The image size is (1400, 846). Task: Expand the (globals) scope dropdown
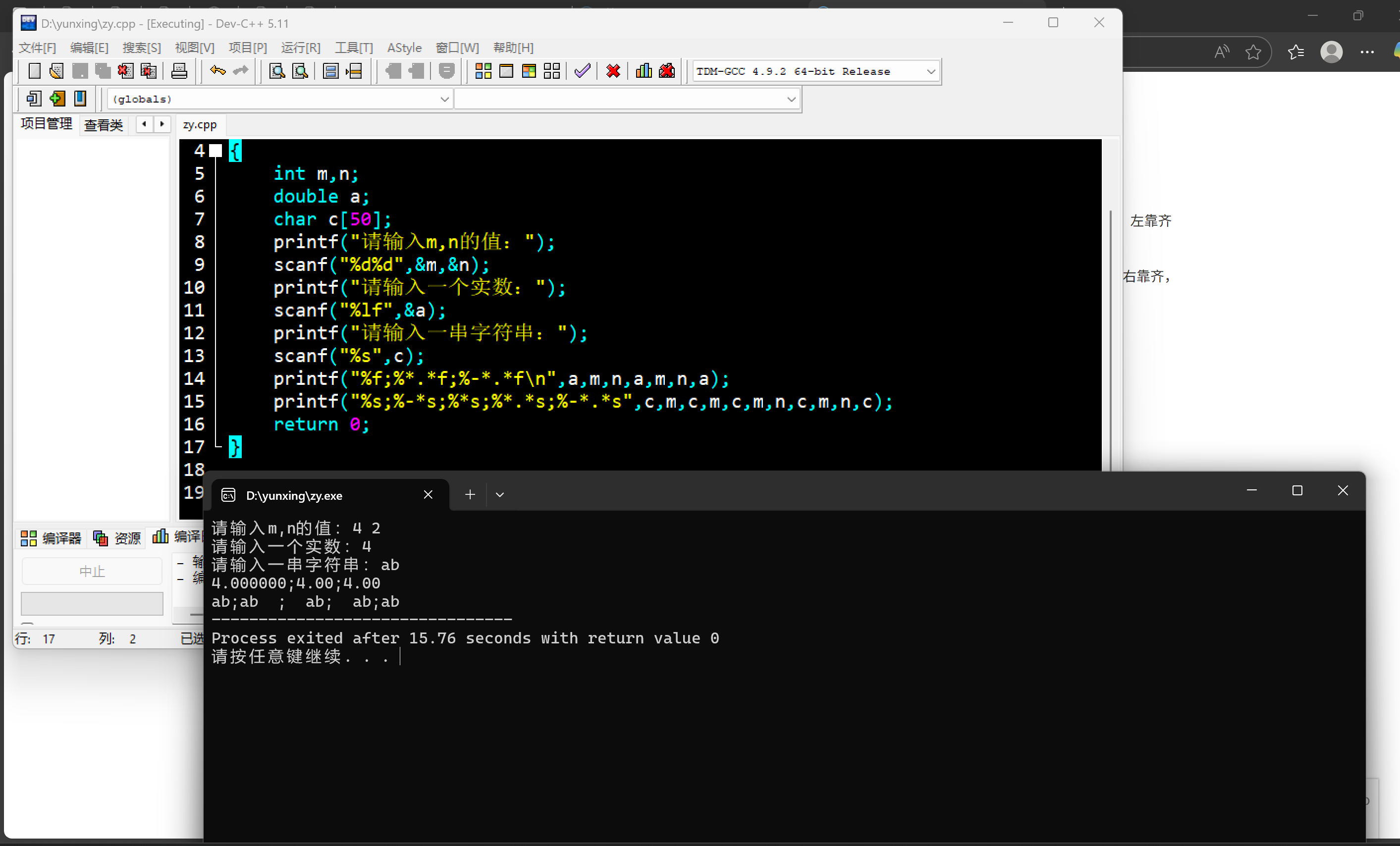444,100
